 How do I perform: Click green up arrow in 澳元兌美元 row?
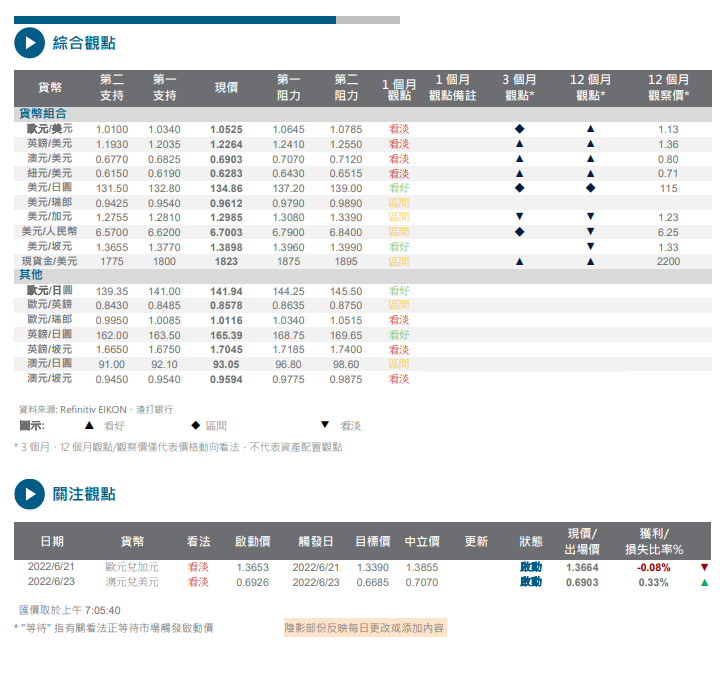pos(704,582)
